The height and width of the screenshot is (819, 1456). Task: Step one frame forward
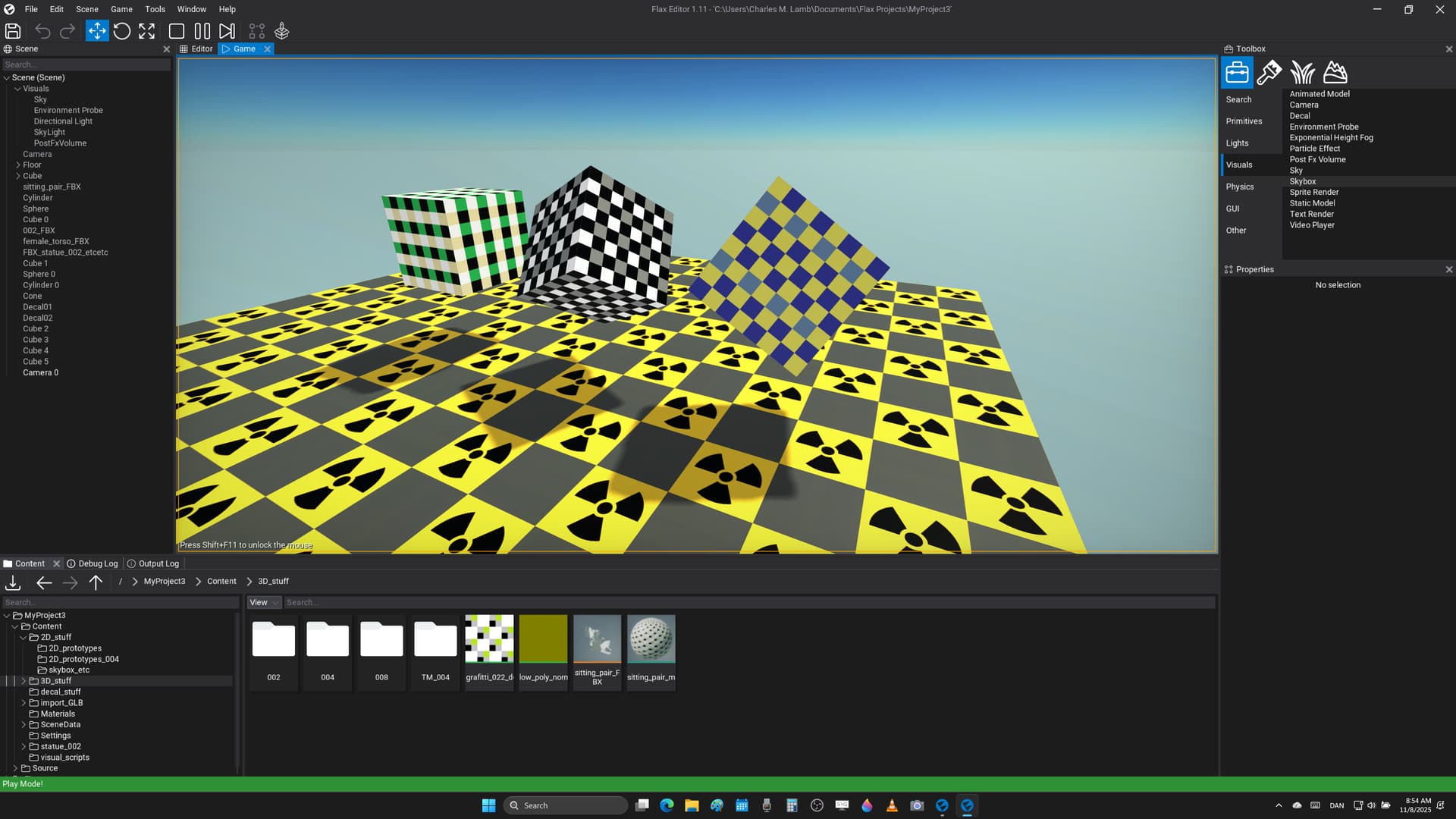pyautogui.click(x=227, y=31)
